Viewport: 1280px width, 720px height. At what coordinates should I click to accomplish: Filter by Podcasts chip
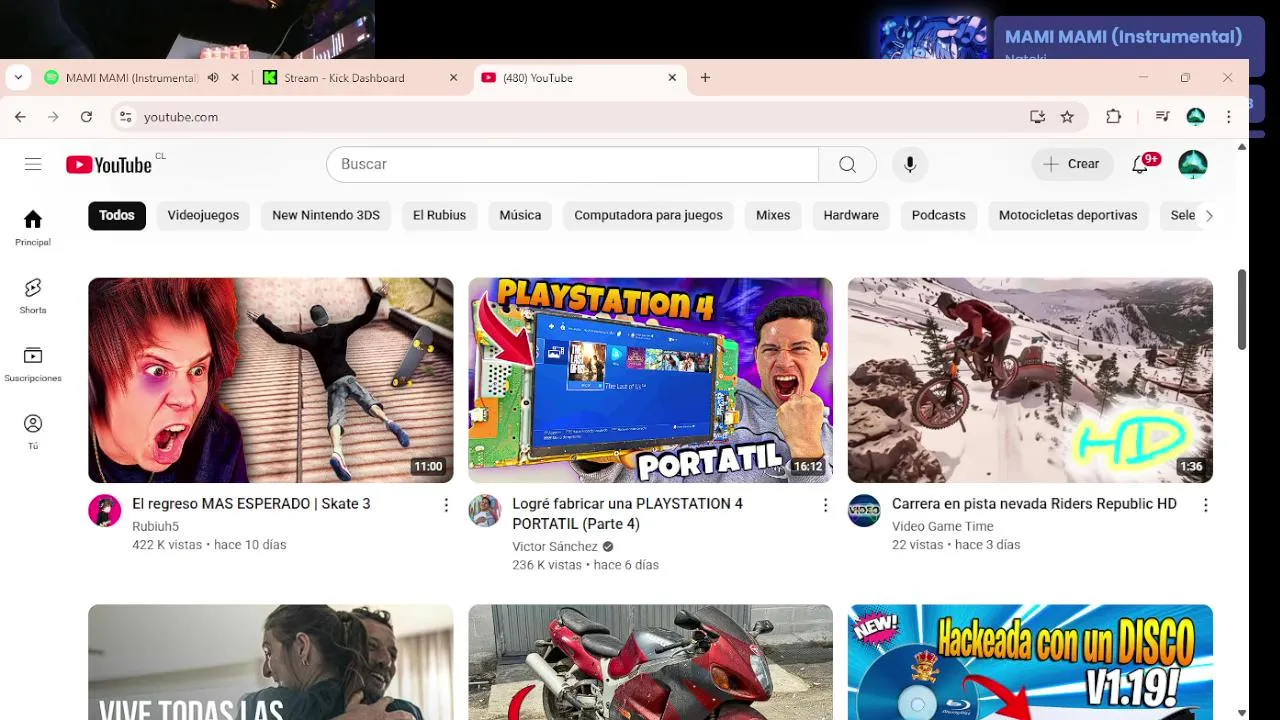click(x=939, y=215)
